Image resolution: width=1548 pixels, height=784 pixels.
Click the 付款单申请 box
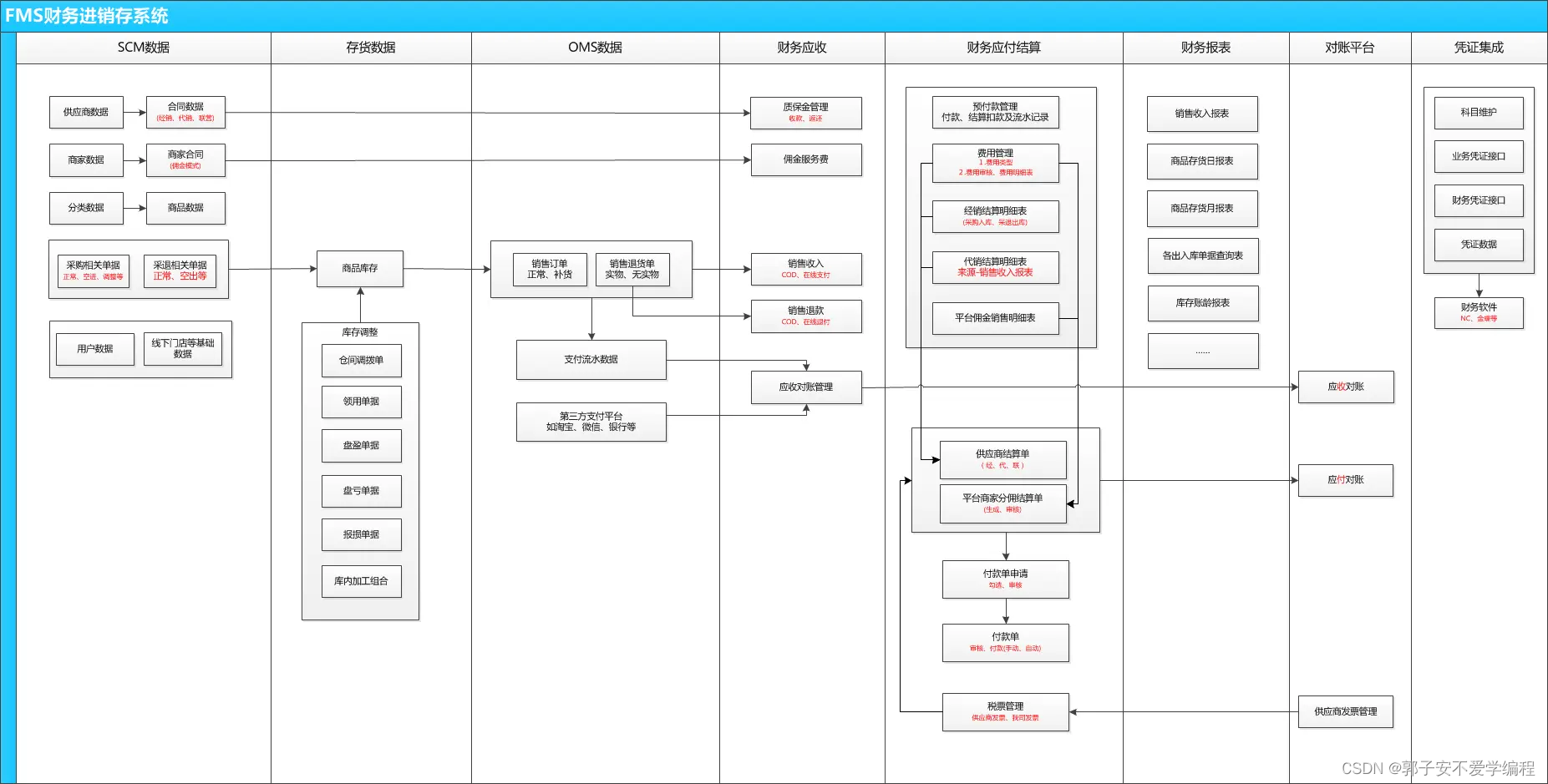point(1006,579)
